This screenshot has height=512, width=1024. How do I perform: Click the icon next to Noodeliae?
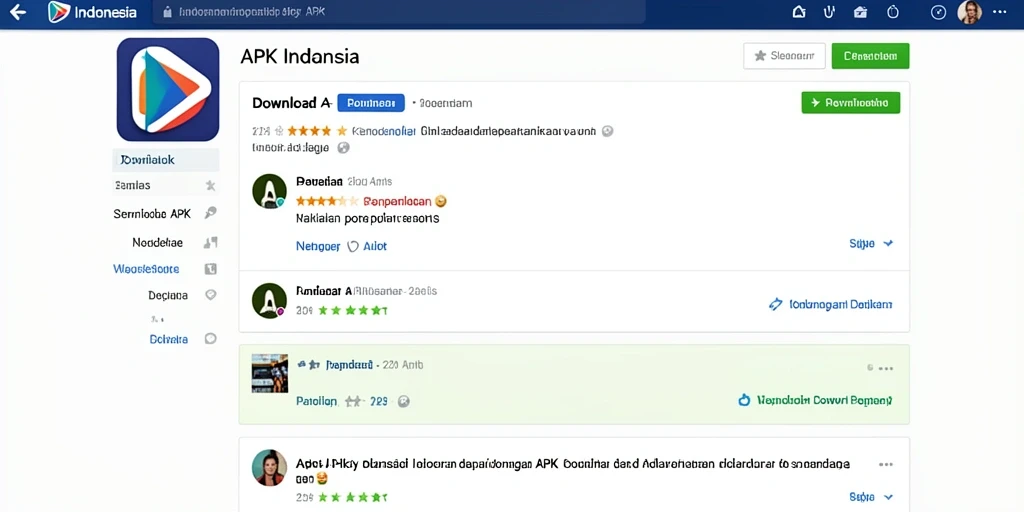[210, 243]
